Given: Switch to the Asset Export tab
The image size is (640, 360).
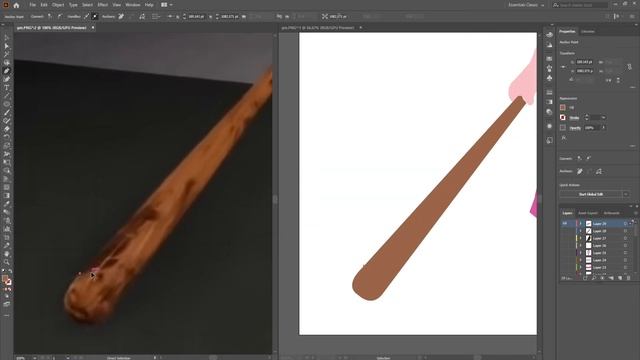Looking at the screenshot, I should tap(588, 213).
